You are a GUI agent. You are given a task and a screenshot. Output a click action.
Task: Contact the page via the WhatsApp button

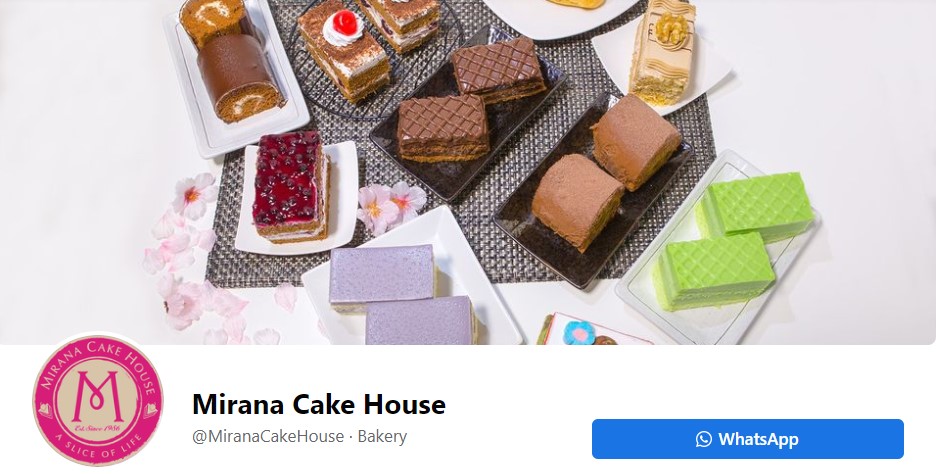tap(747, 439)
